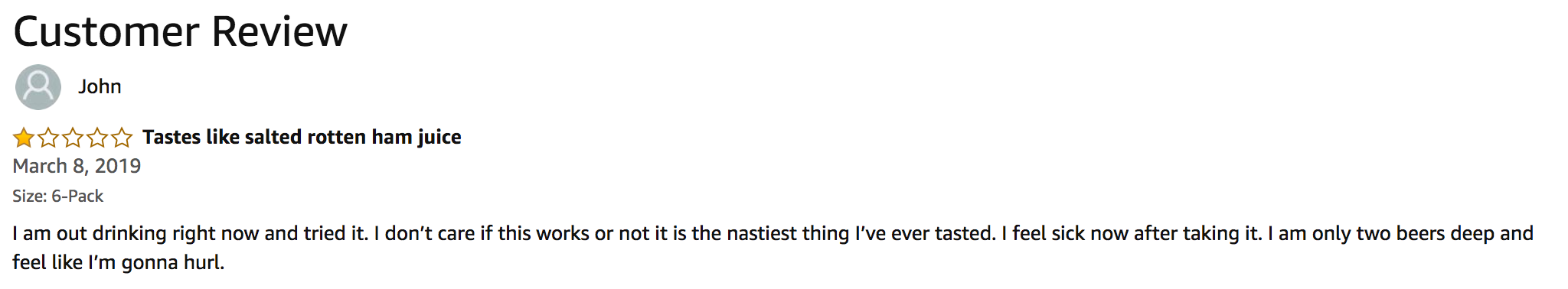This screenshot has height=289, width=1568.
Task: Select the second empty rating star
Action: click(48, 138)
